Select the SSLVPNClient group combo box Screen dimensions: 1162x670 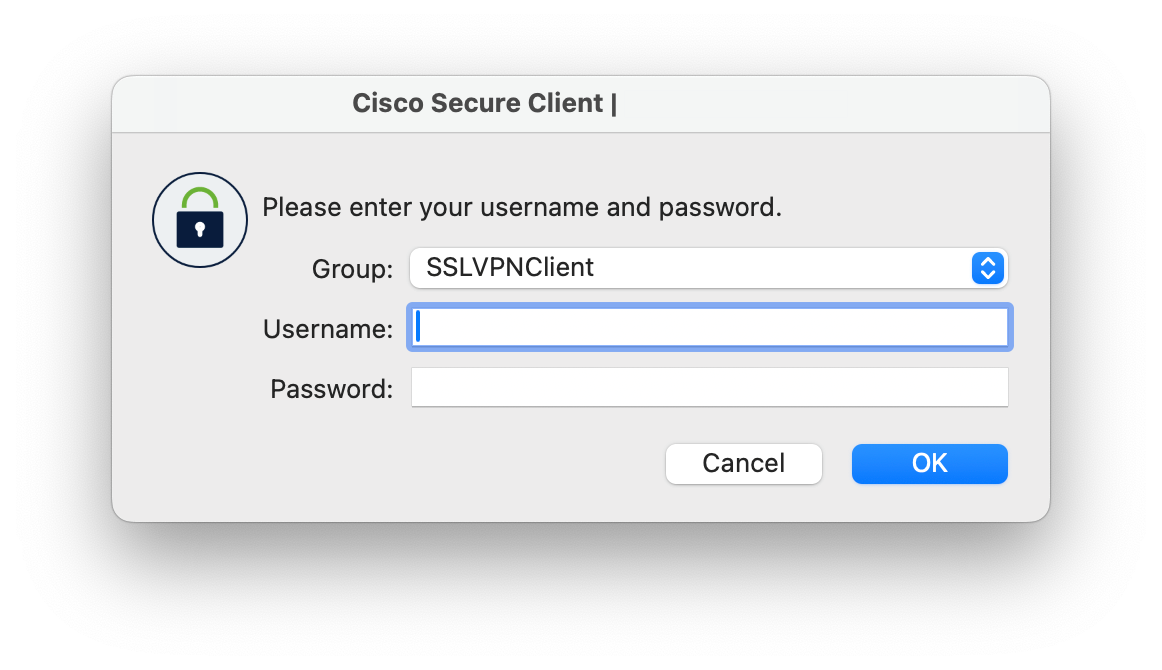coord(709,268)
